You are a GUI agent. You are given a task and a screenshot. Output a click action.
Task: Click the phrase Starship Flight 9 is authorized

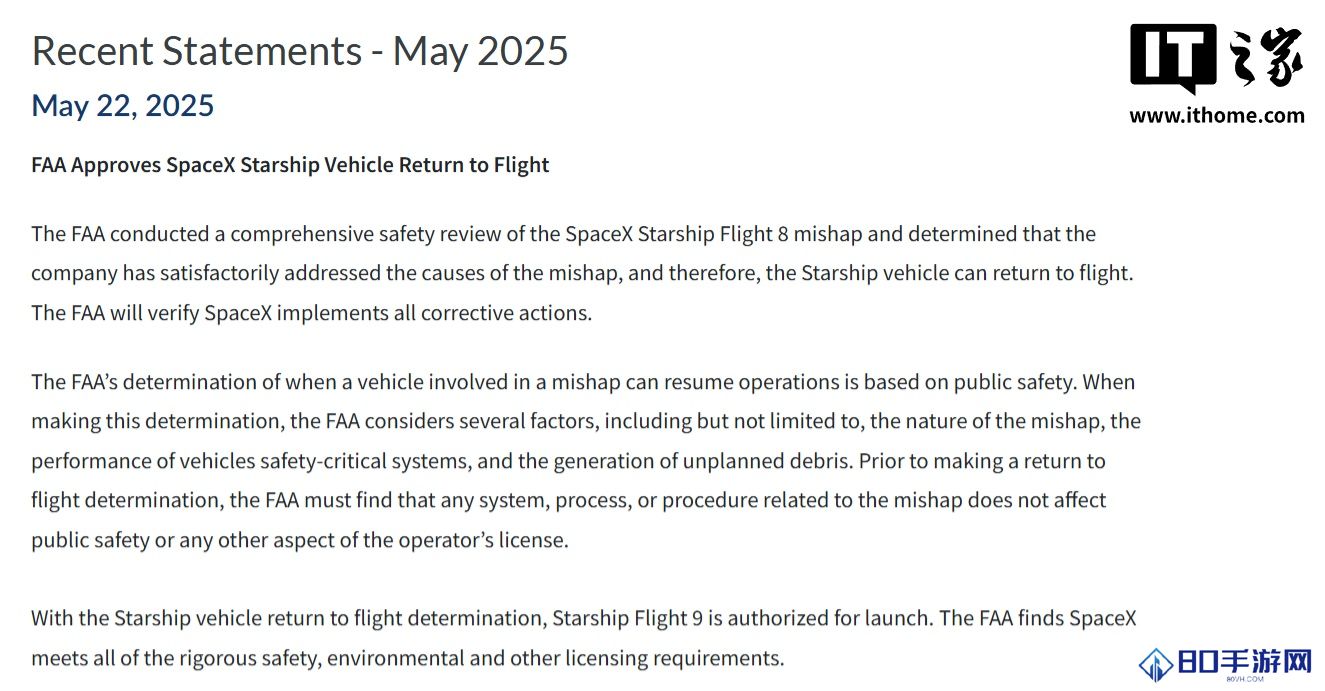[x=679, y=617]
